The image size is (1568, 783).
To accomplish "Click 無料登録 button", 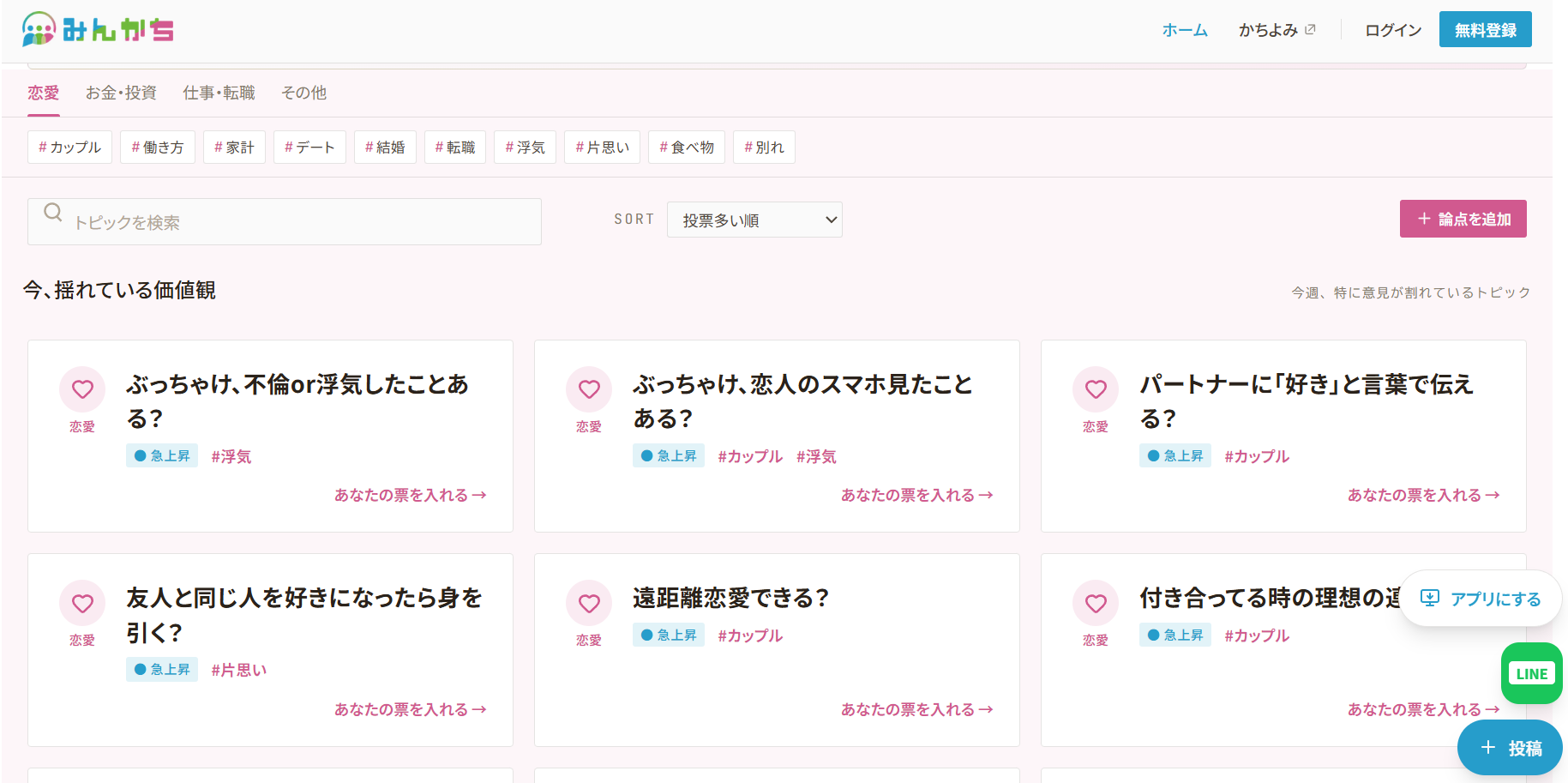I will [x=1486, y=29].
